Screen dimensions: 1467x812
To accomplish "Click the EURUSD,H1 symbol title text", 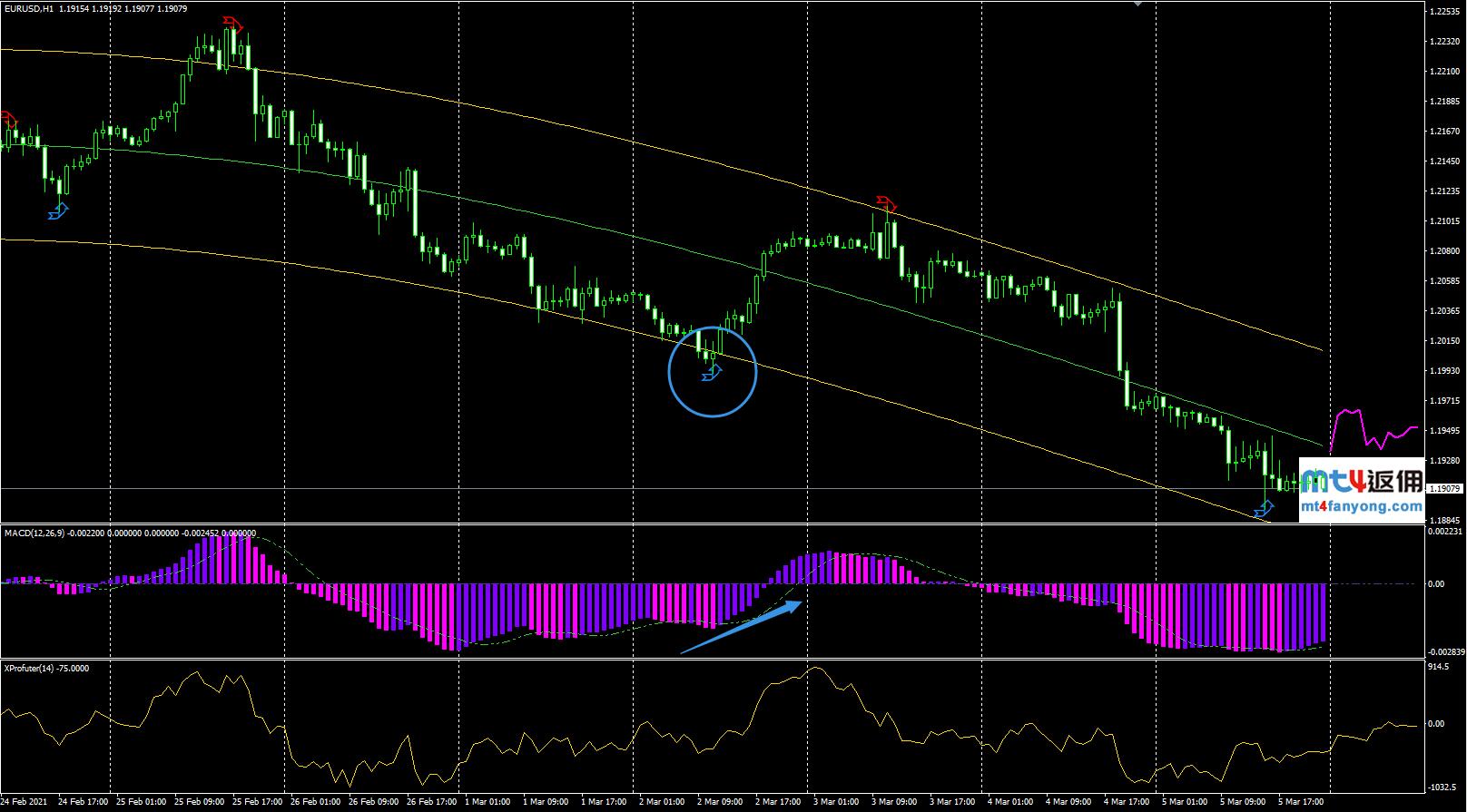I will click(x=28, y=8).
